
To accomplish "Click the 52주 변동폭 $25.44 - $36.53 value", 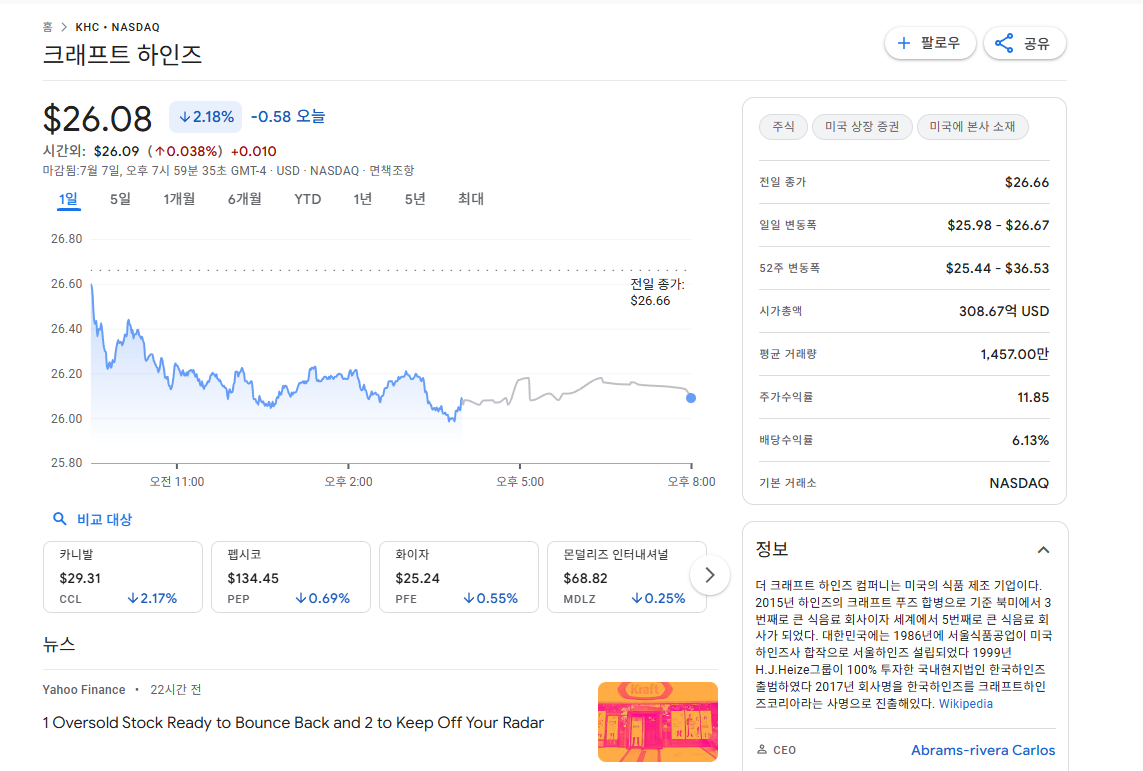I will coord(997,268).
